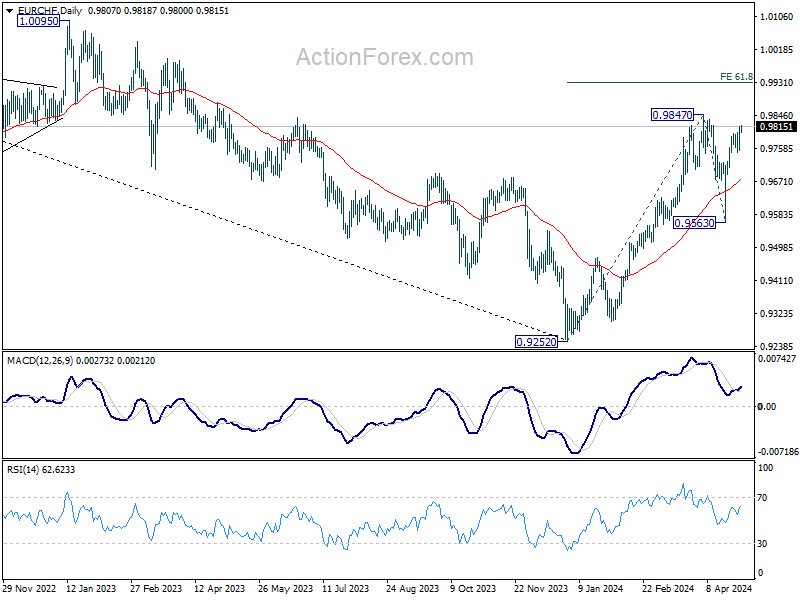Click the 0.99310 price axis value

point(777,83)
